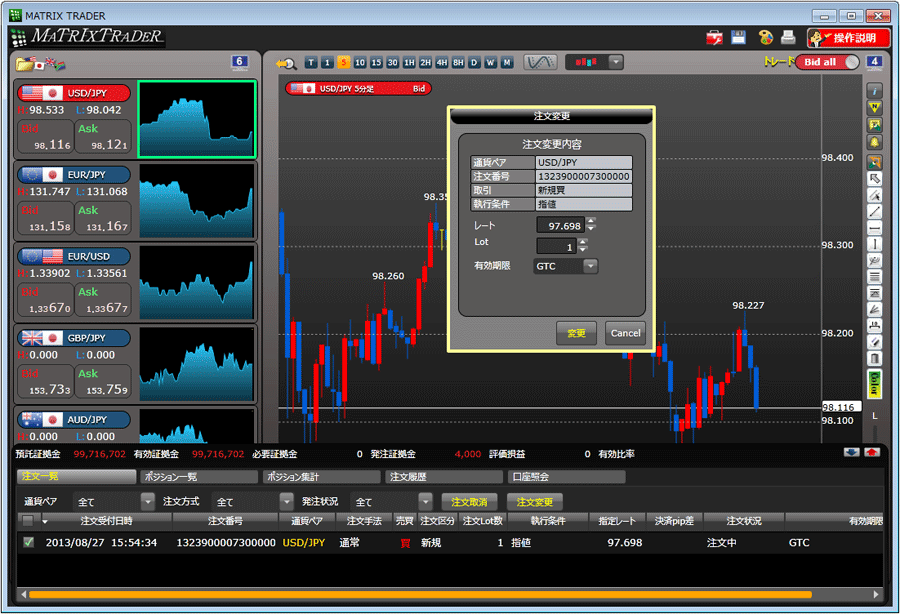Select the 15 minute timeframe button
Viewport: 900px width, 614px height.
(376, 63)
